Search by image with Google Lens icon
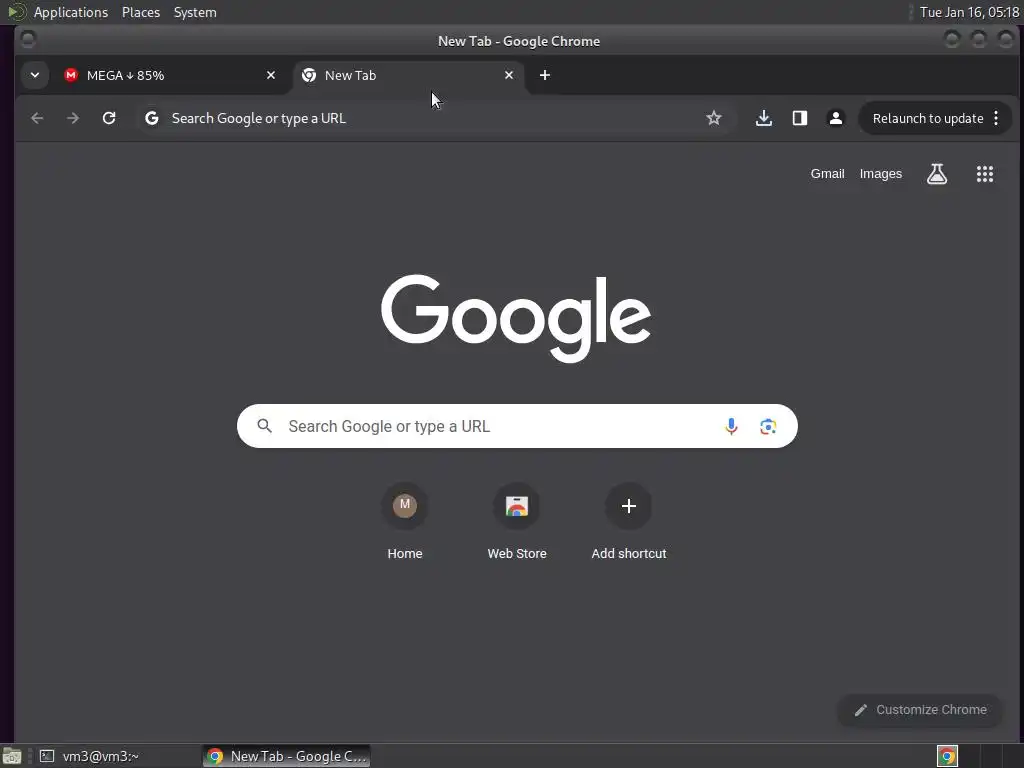 click(768, 426)
